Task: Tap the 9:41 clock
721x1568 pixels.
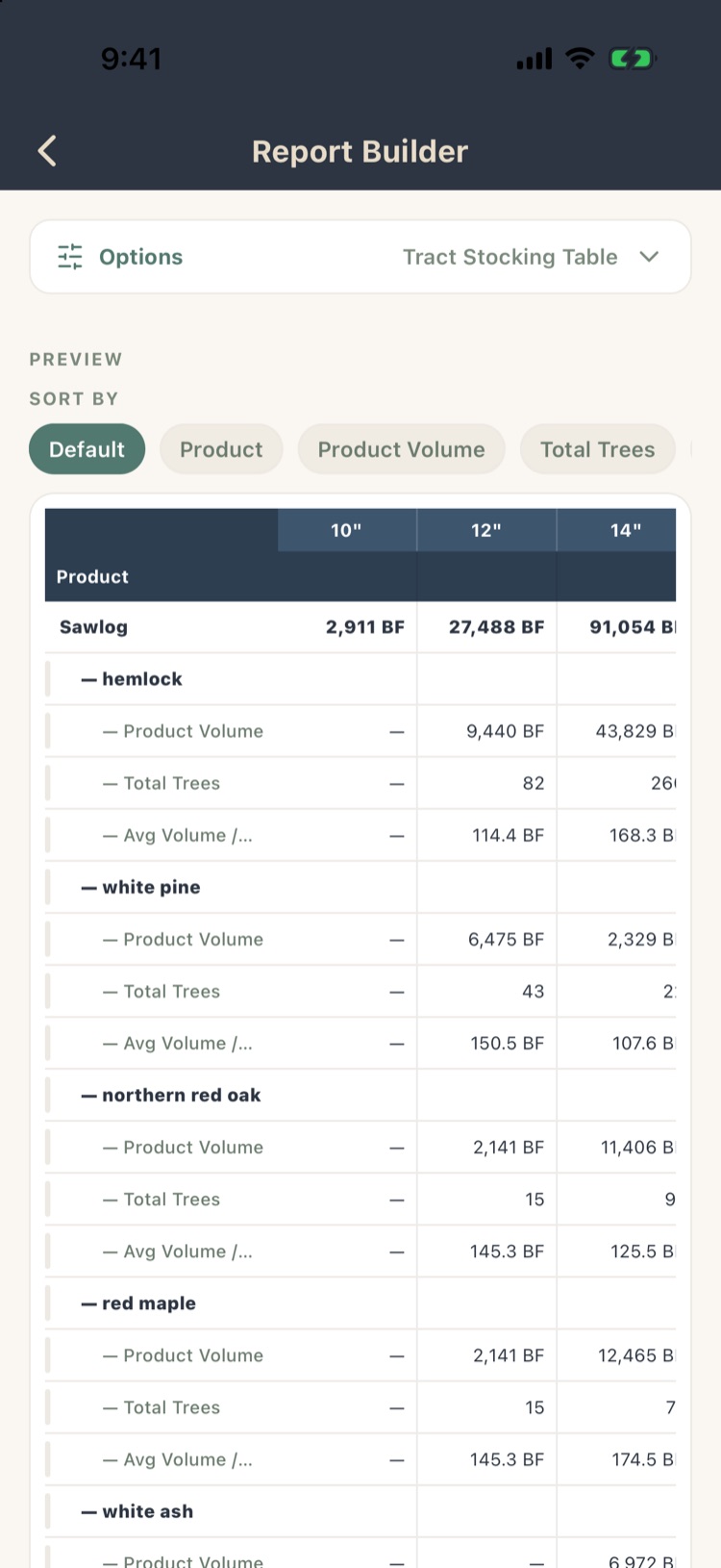Action: tap(131, 59)
